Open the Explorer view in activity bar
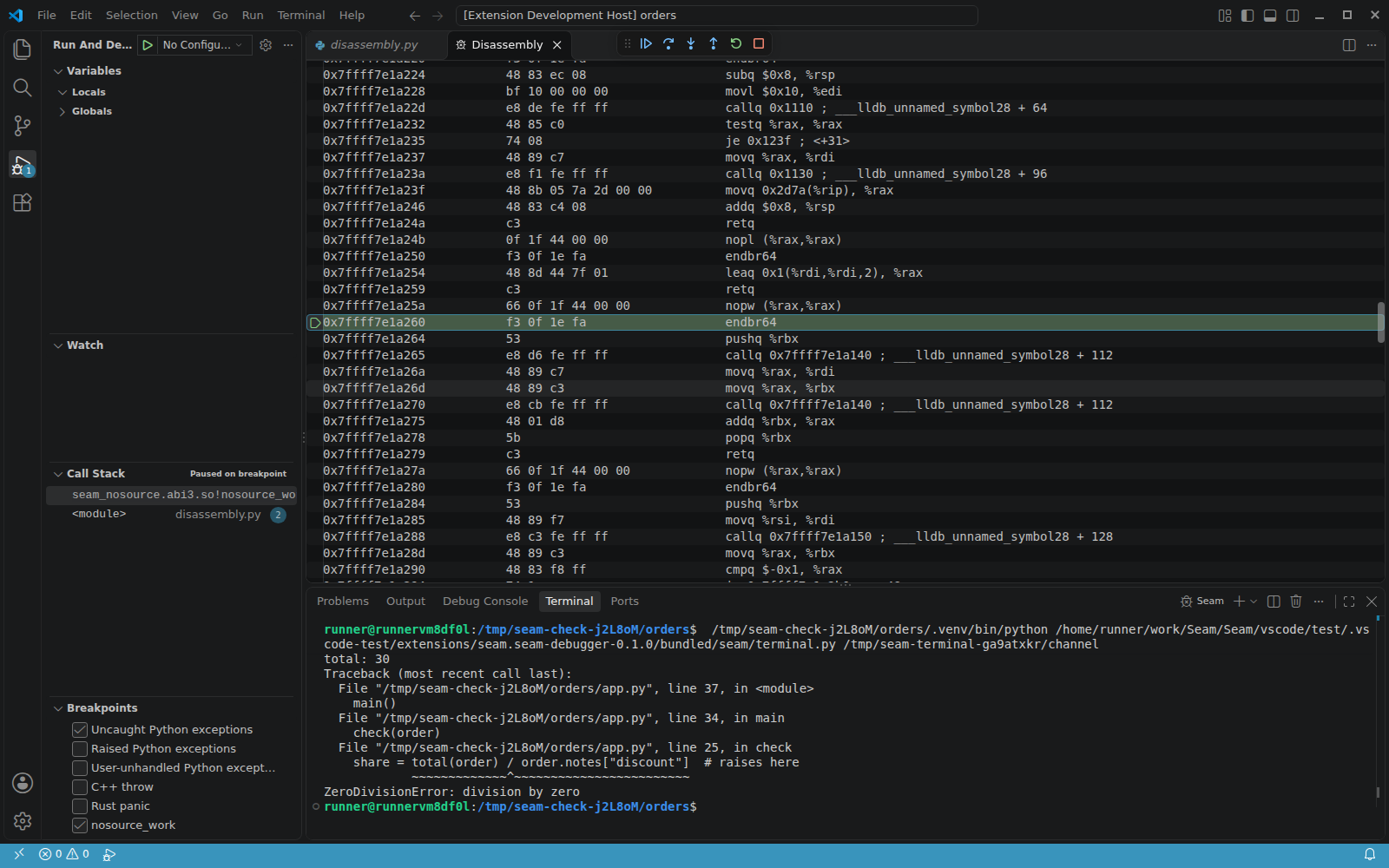The height and width of the screenshot is (868, 1389). 23,49
